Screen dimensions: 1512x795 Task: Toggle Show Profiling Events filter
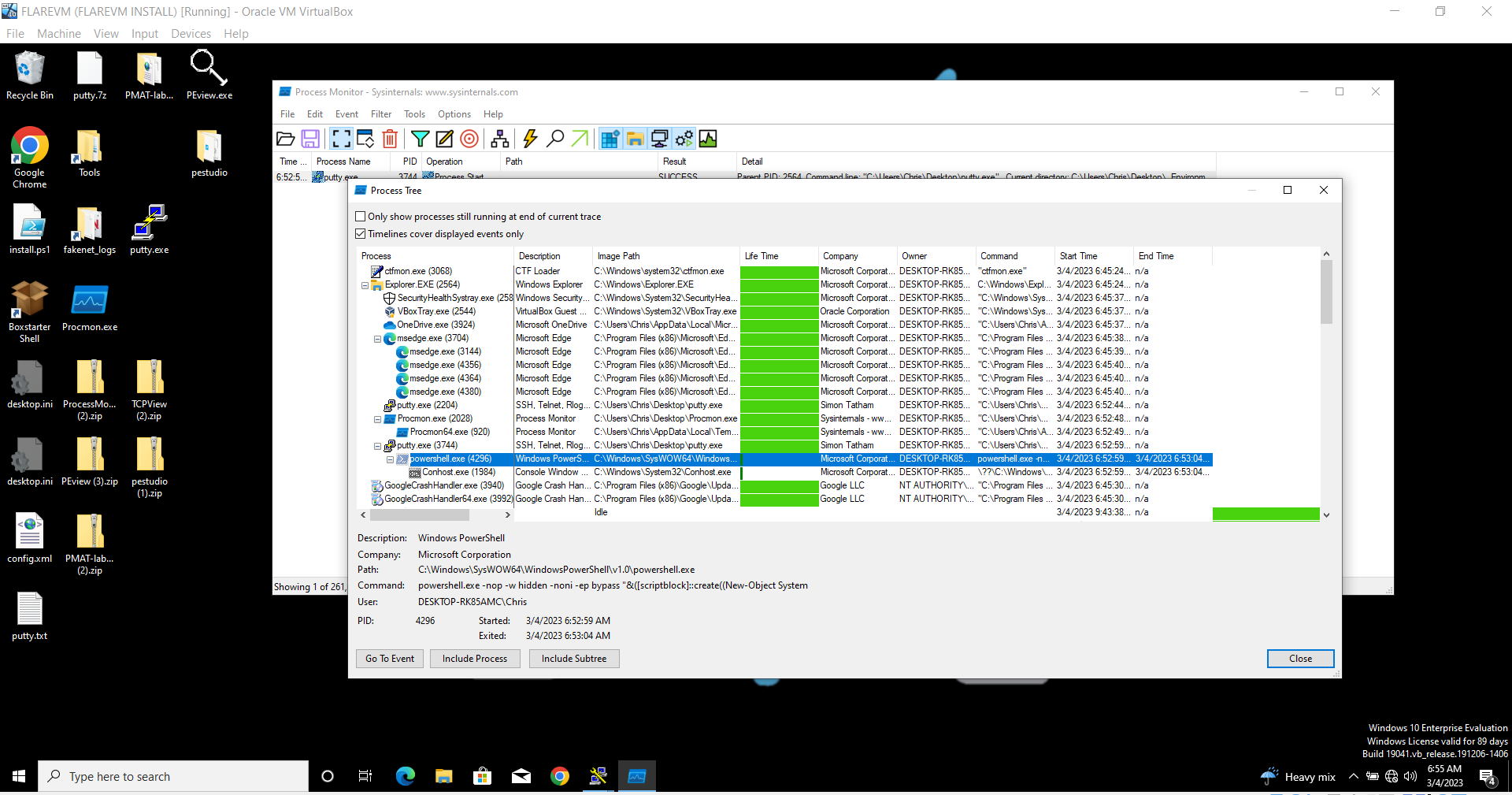[708, 139]
